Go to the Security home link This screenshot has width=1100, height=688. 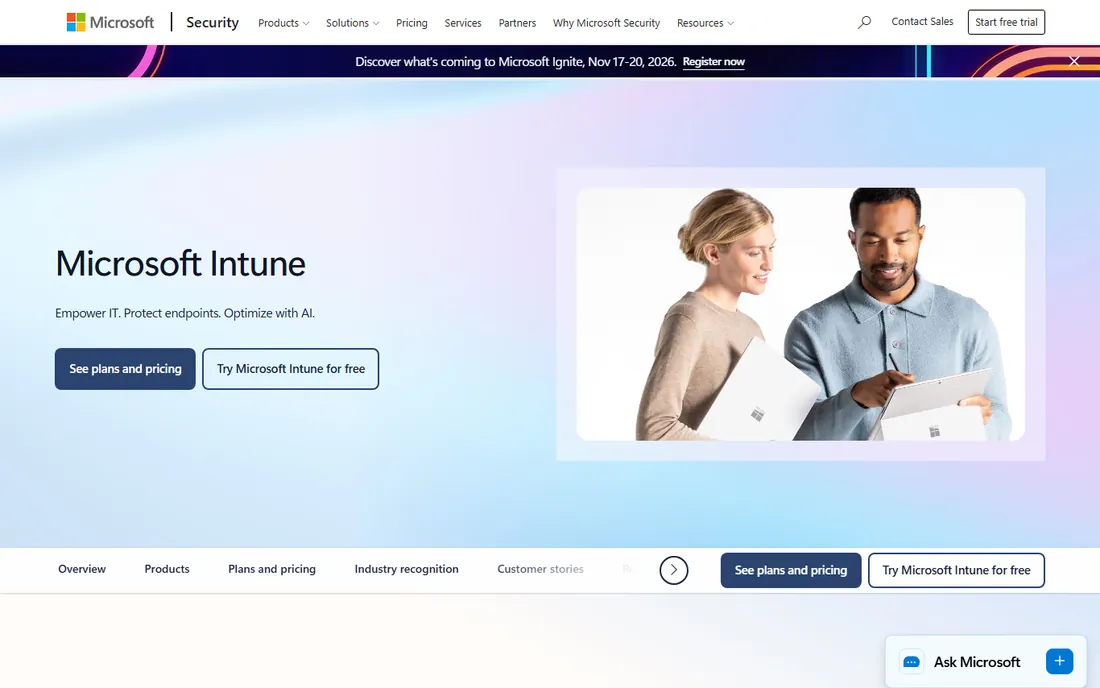(x=213, y=22)
